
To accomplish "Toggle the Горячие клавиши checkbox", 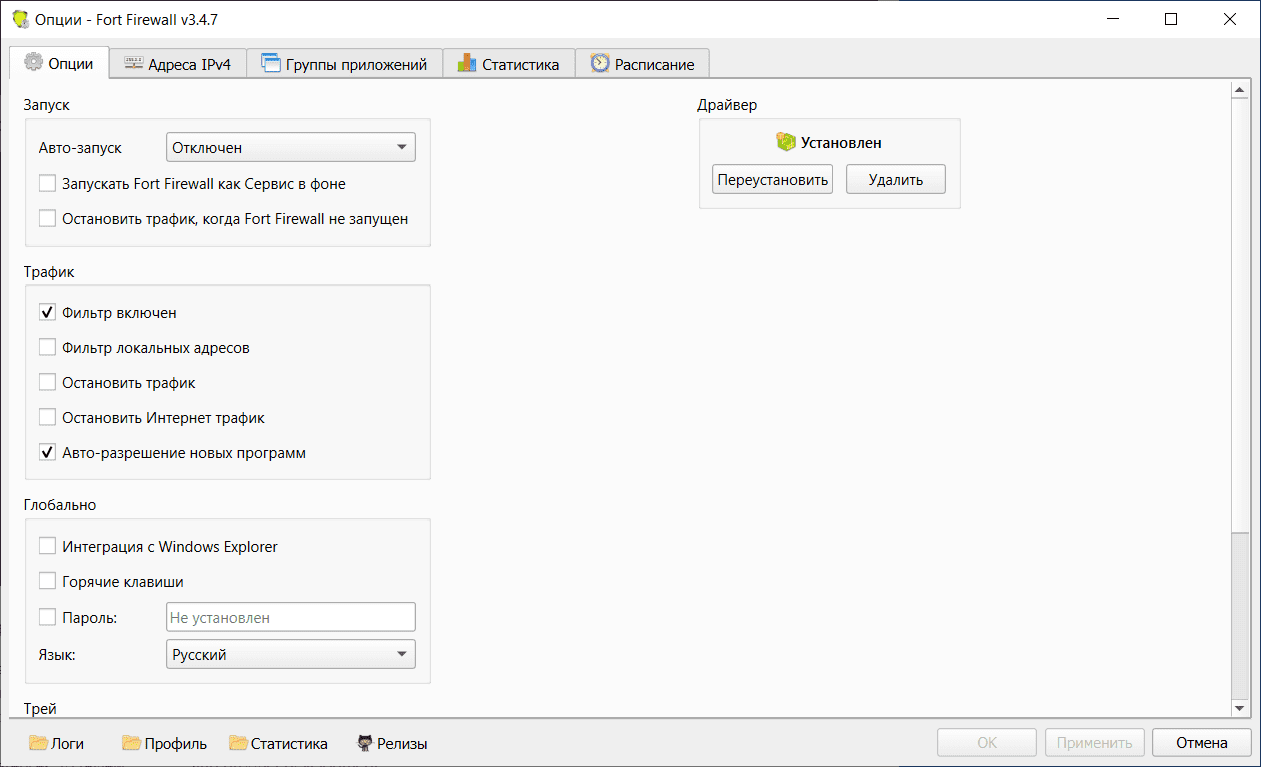I will click(47, 581).
